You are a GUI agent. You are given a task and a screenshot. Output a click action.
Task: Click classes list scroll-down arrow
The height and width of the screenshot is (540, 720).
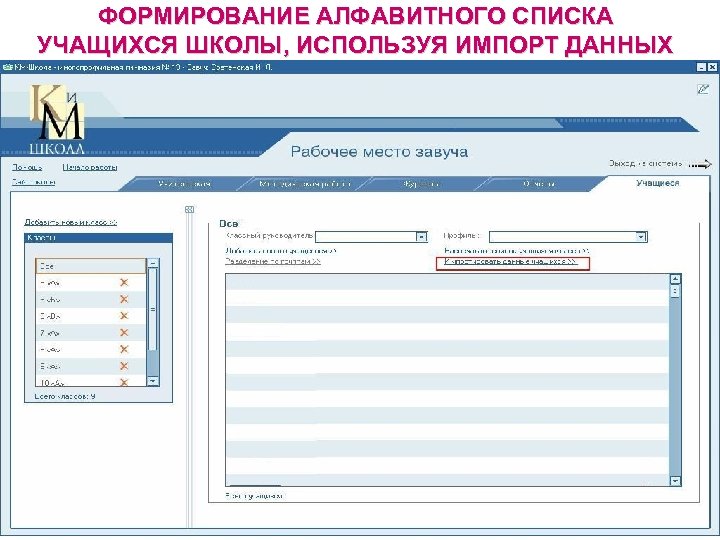153,381
